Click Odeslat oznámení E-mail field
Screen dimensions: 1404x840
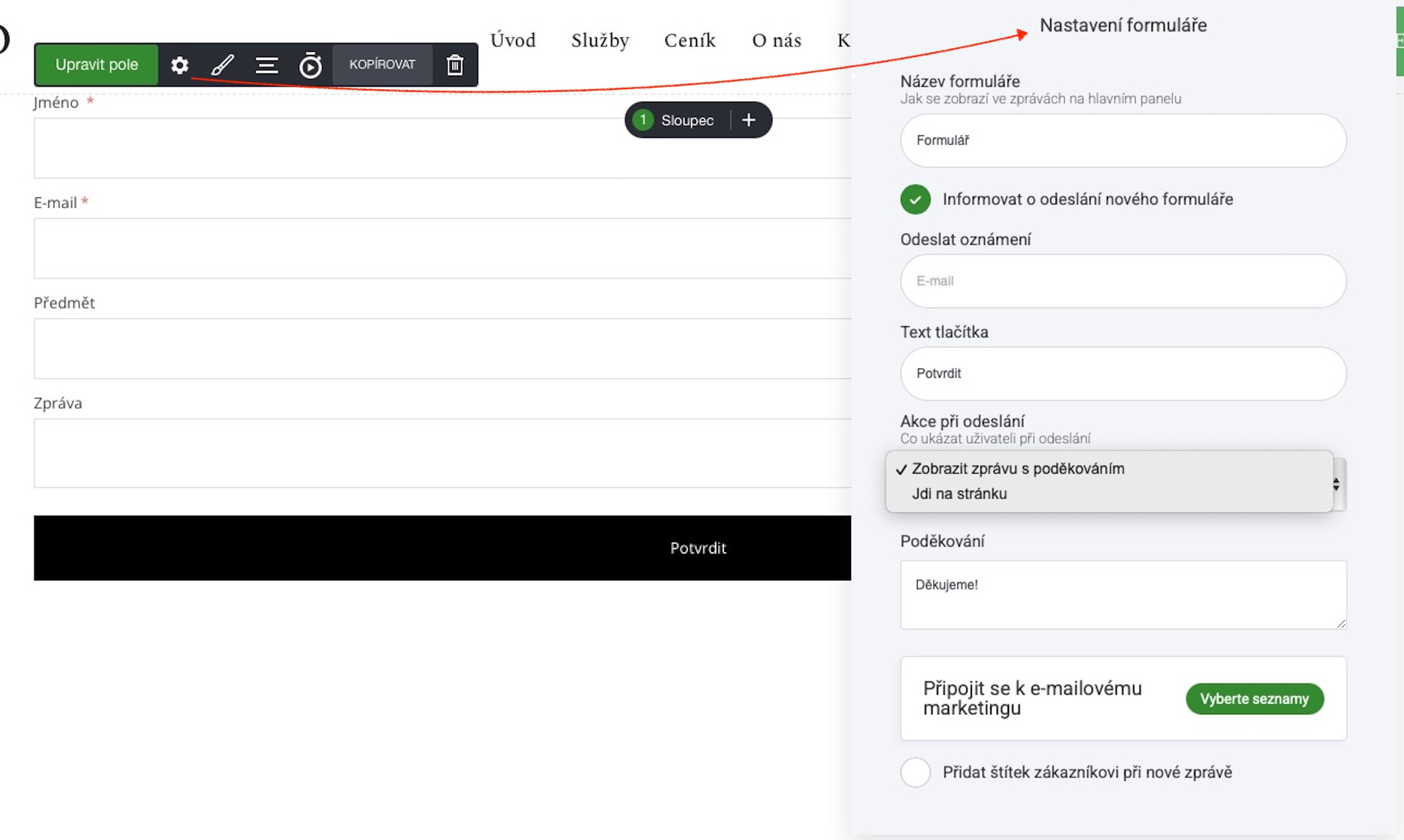click(x=1123, y=281)
